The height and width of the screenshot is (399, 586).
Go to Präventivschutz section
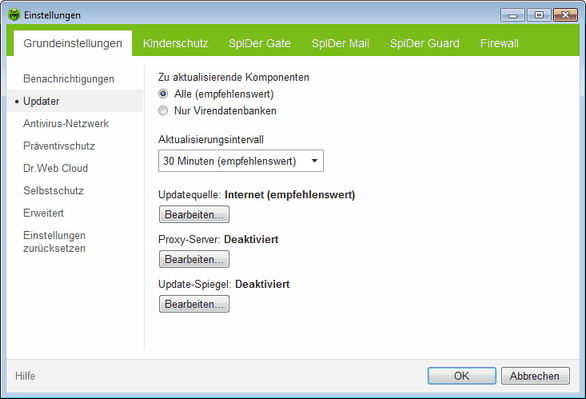point(59,146)
